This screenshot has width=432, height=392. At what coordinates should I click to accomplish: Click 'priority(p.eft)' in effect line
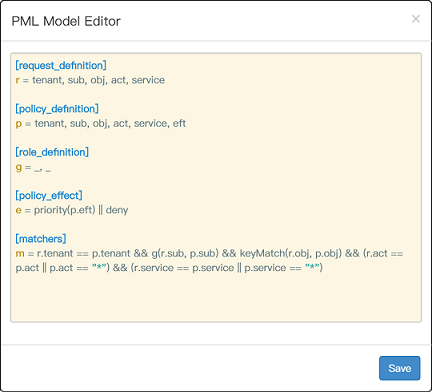point(65,210)
